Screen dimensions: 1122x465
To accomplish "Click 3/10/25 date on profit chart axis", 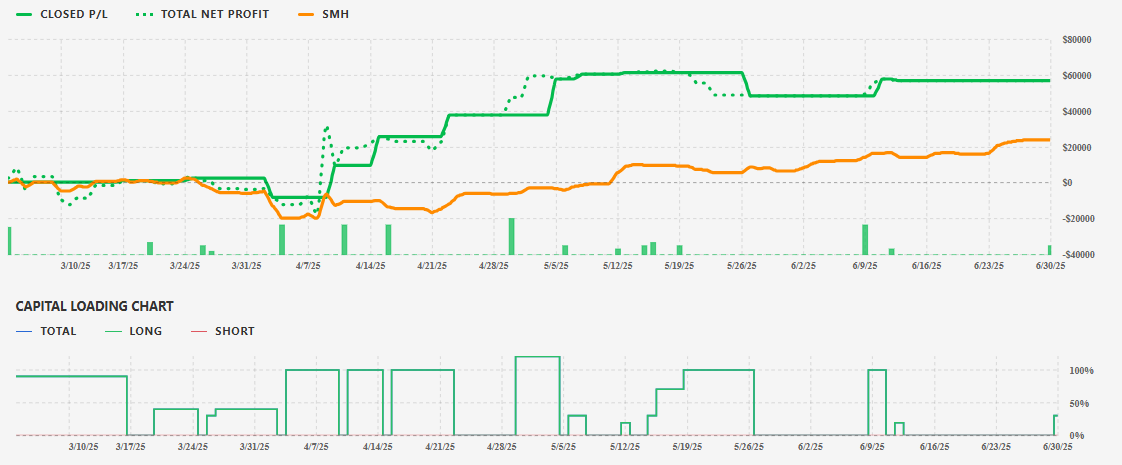I will tap(75, 265).
